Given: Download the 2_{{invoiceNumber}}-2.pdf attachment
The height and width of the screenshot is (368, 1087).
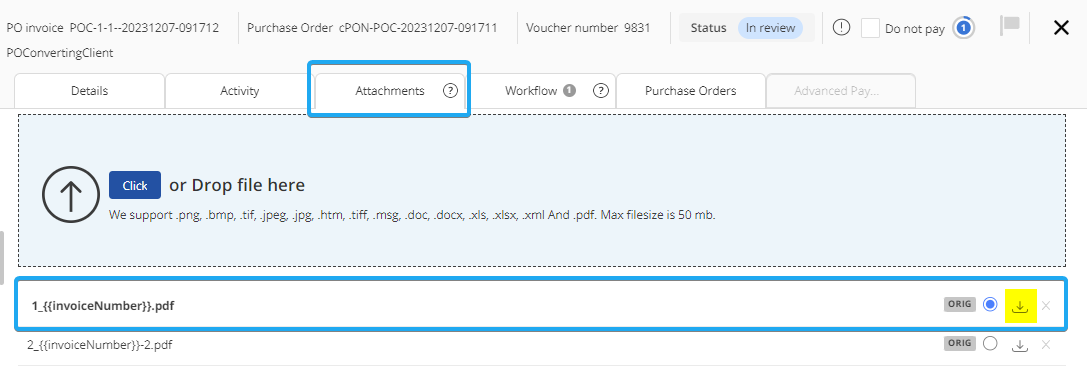Looking at the screenshot, I should pos(1019,345).
